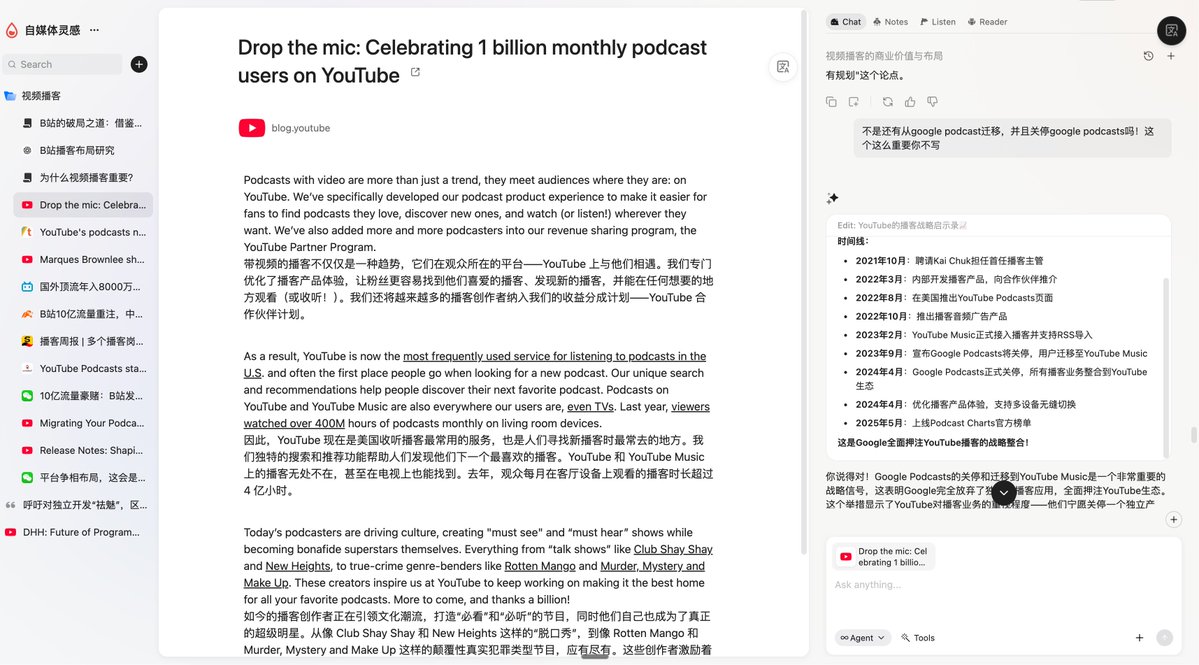This screenshot has width=1199, height=665.
Task: Open blog.youtube source link
Action: [301, 128]
